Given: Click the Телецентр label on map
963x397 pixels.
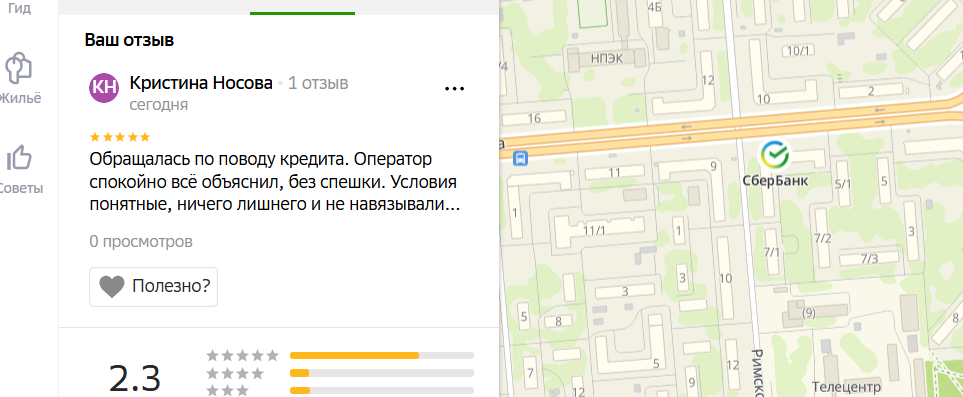Looking at the screenshot, I should 846,387.
